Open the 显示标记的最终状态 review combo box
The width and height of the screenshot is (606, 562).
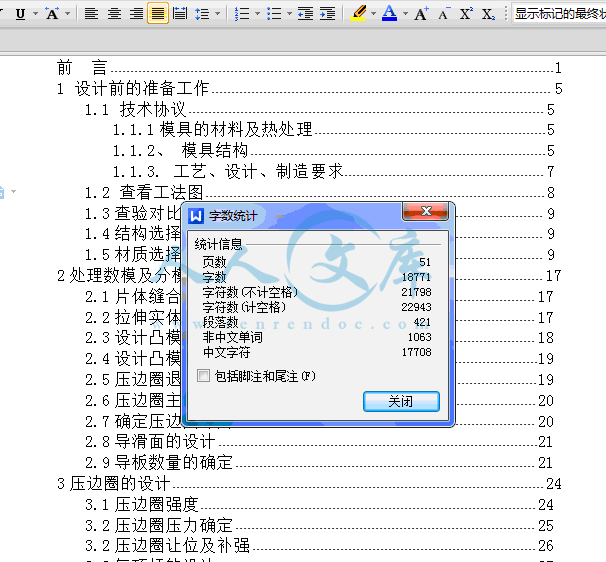(559, 14)
